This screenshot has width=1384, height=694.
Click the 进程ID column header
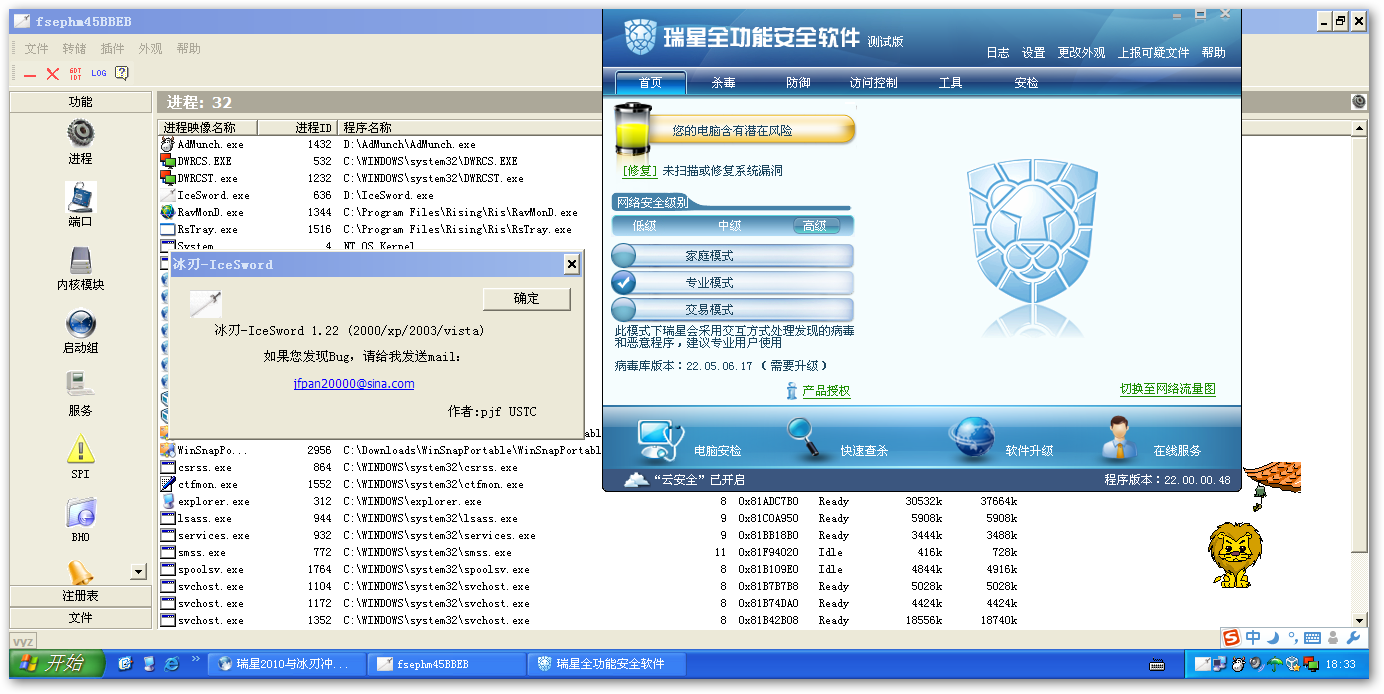point(297,128)
